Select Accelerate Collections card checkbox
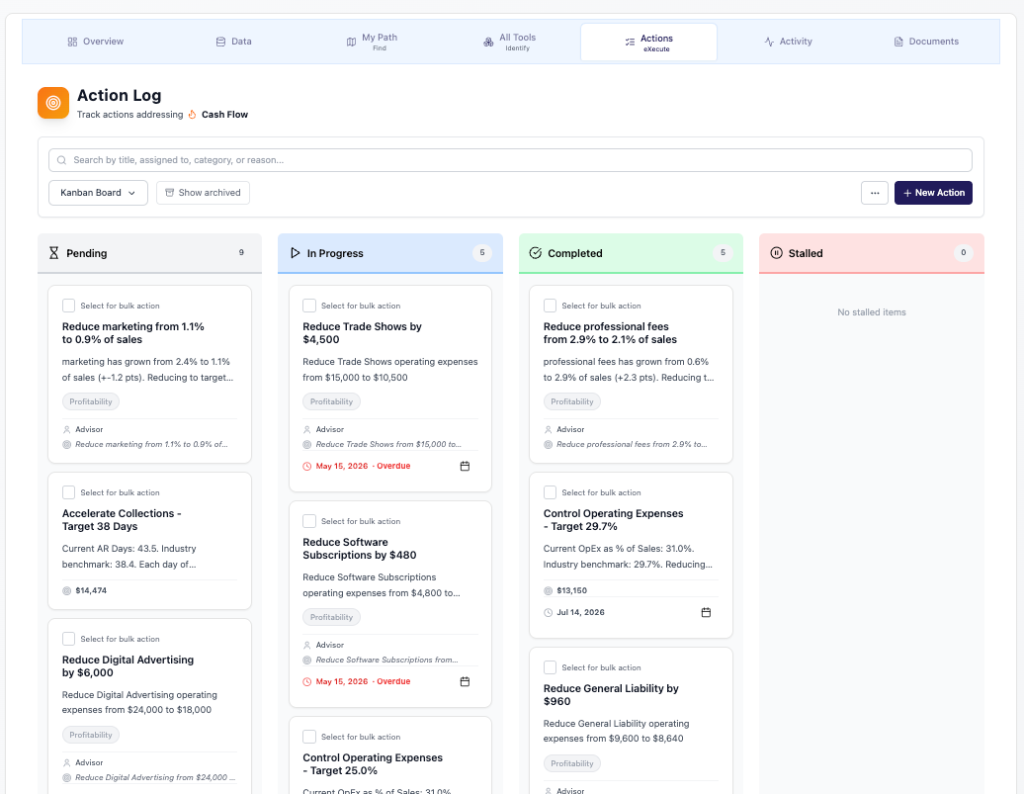Image resolution: width=1024 pixels, height=794 pixels. (68, 492)
